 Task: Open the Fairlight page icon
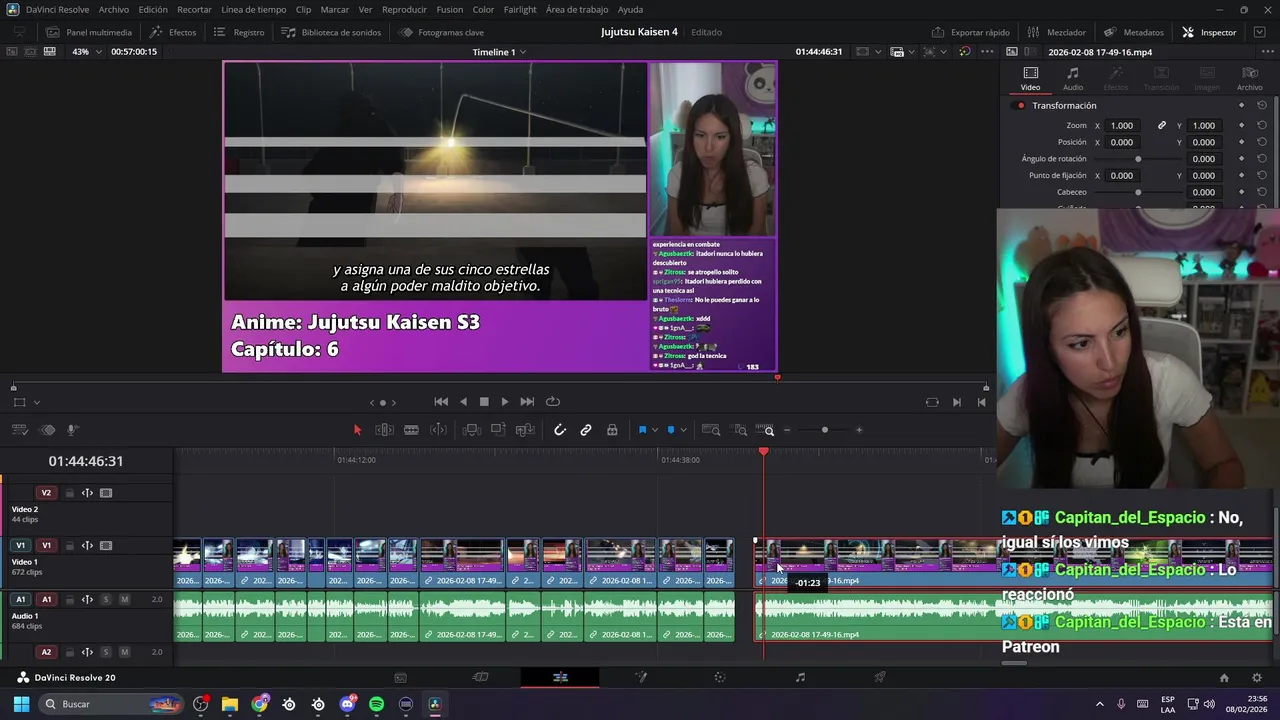tap(800, 677)
